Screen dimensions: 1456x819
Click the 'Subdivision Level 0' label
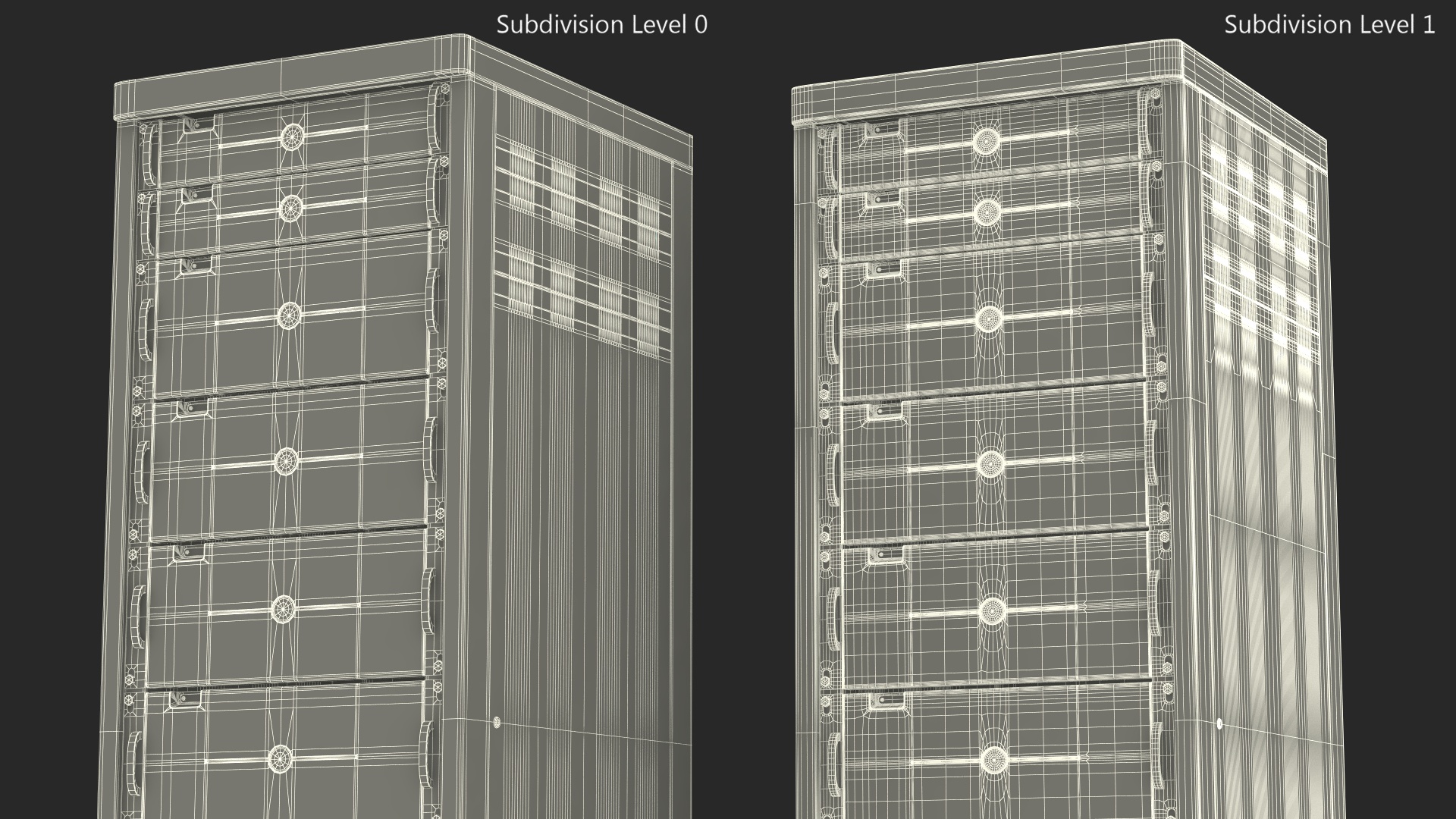tap(601, 24)
